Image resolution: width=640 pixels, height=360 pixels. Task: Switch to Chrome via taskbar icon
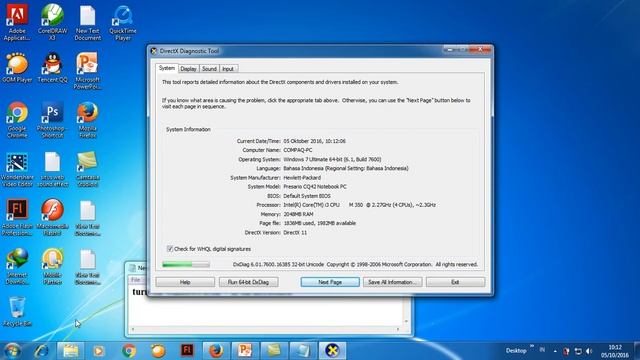[129, 351]
